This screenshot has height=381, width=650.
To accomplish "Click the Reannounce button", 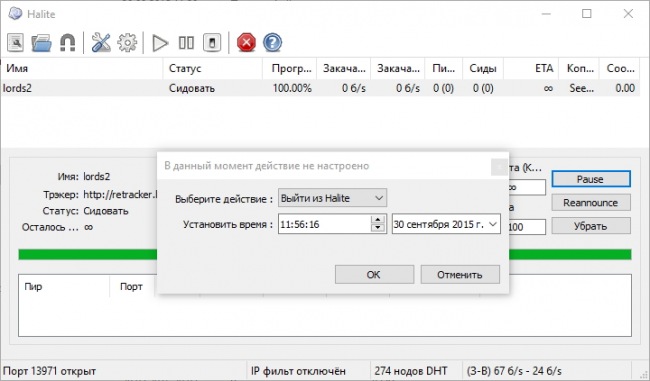I will 591,203.
